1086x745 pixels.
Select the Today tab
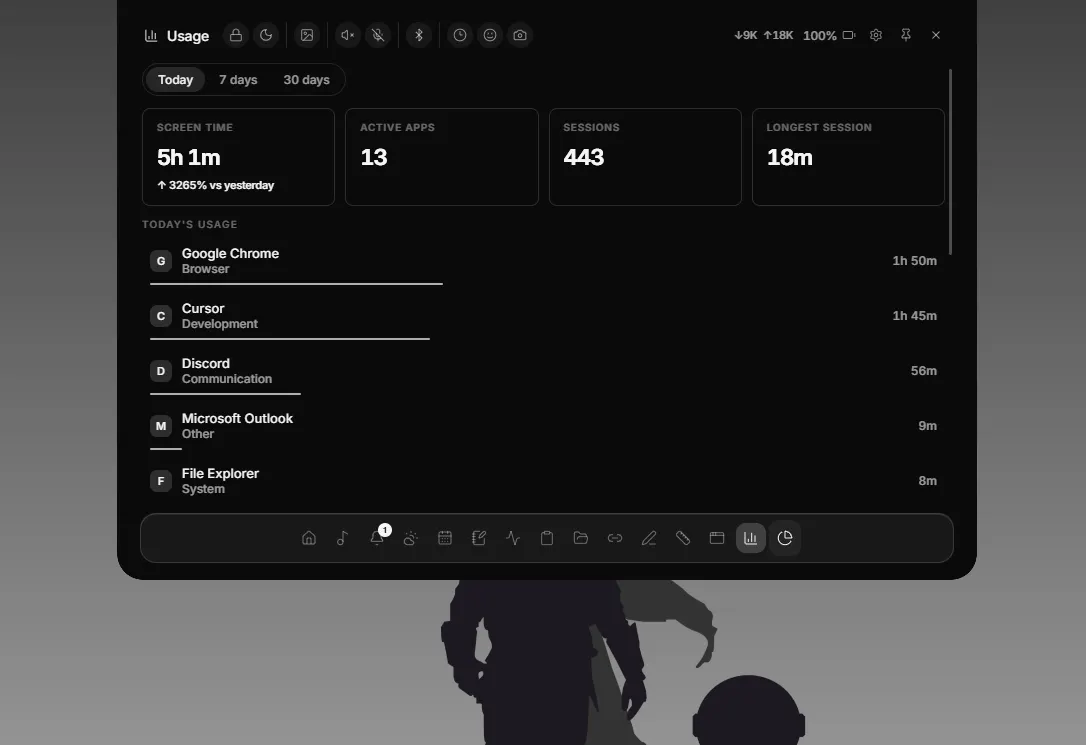click(175, 80)
